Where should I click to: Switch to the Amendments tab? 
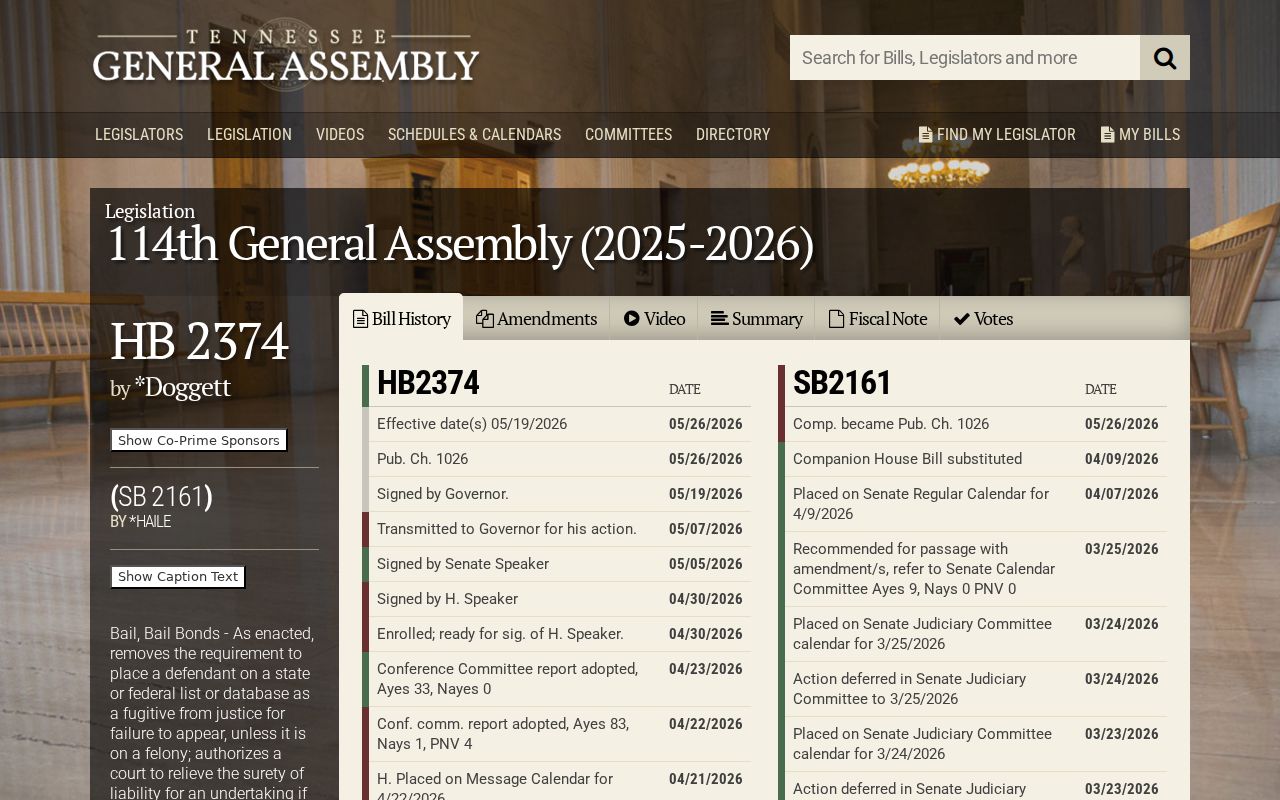[x=536, y=319]
